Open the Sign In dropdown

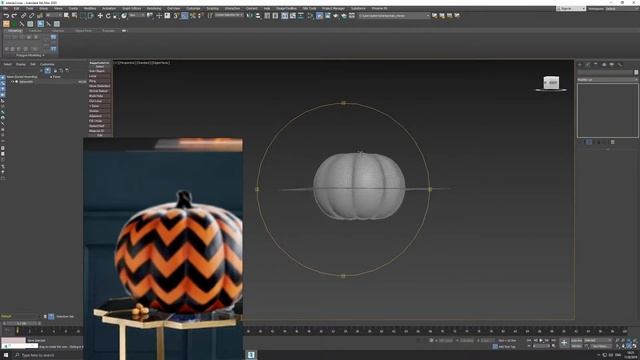point(571,9)
